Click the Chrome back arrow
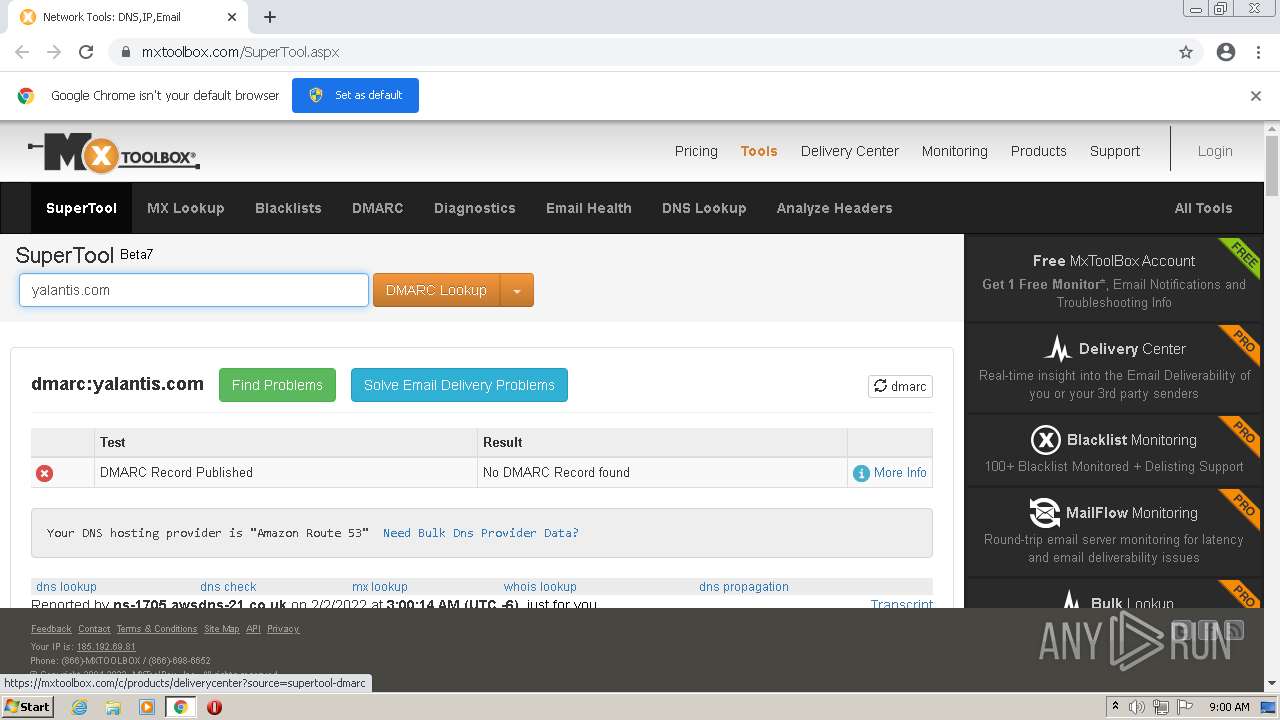Viewport: 1280px width, 720px height. pyautogui.click(x=22, y=52)
